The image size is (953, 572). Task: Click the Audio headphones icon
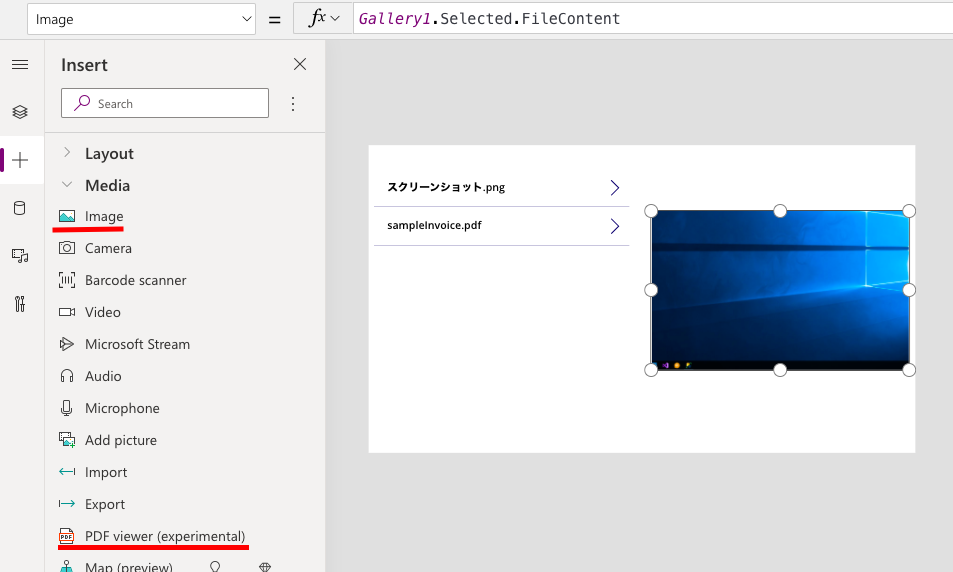[67, 376]
